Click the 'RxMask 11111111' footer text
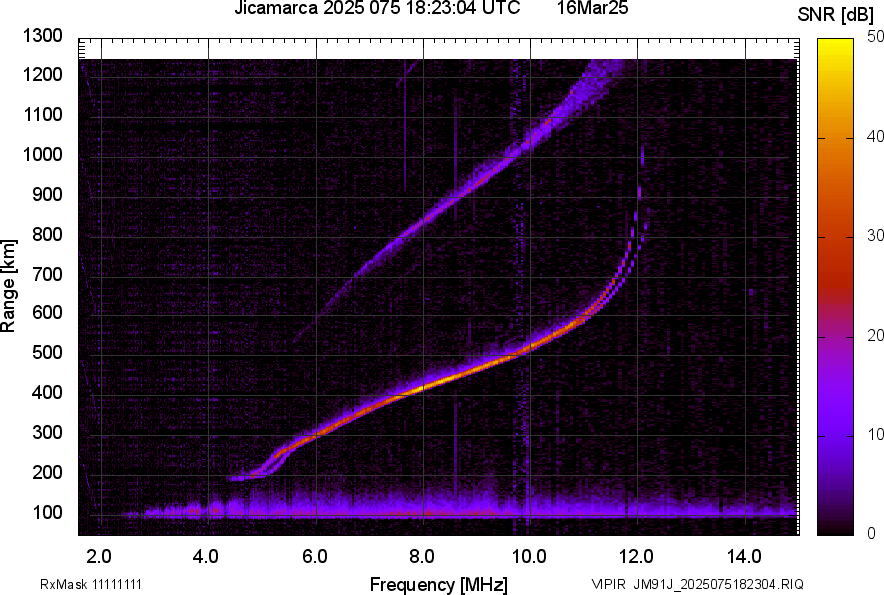The image size is (884, 595). (x=91, y=584)
